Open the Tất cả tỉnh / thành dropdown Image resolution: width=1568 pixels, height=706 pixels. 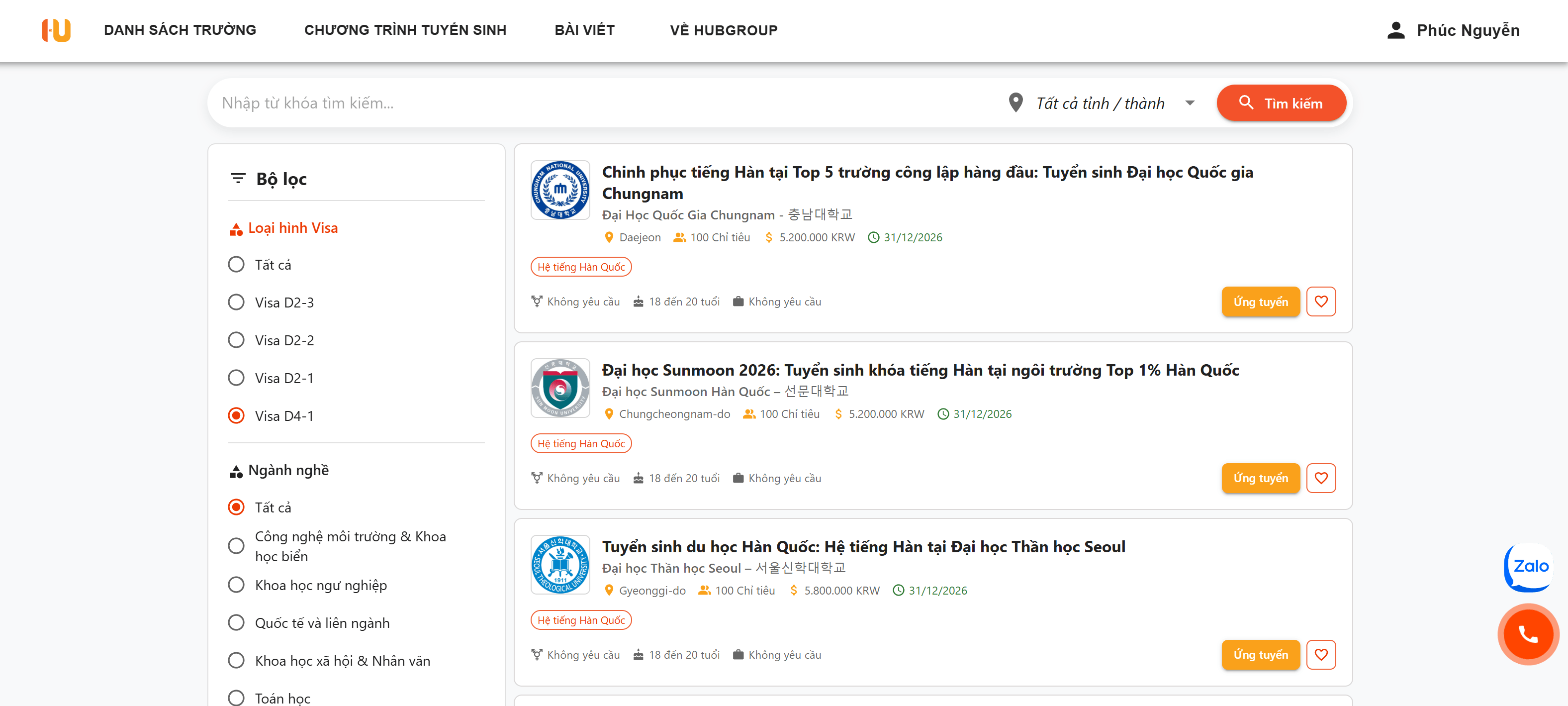tap(1100, 103)
